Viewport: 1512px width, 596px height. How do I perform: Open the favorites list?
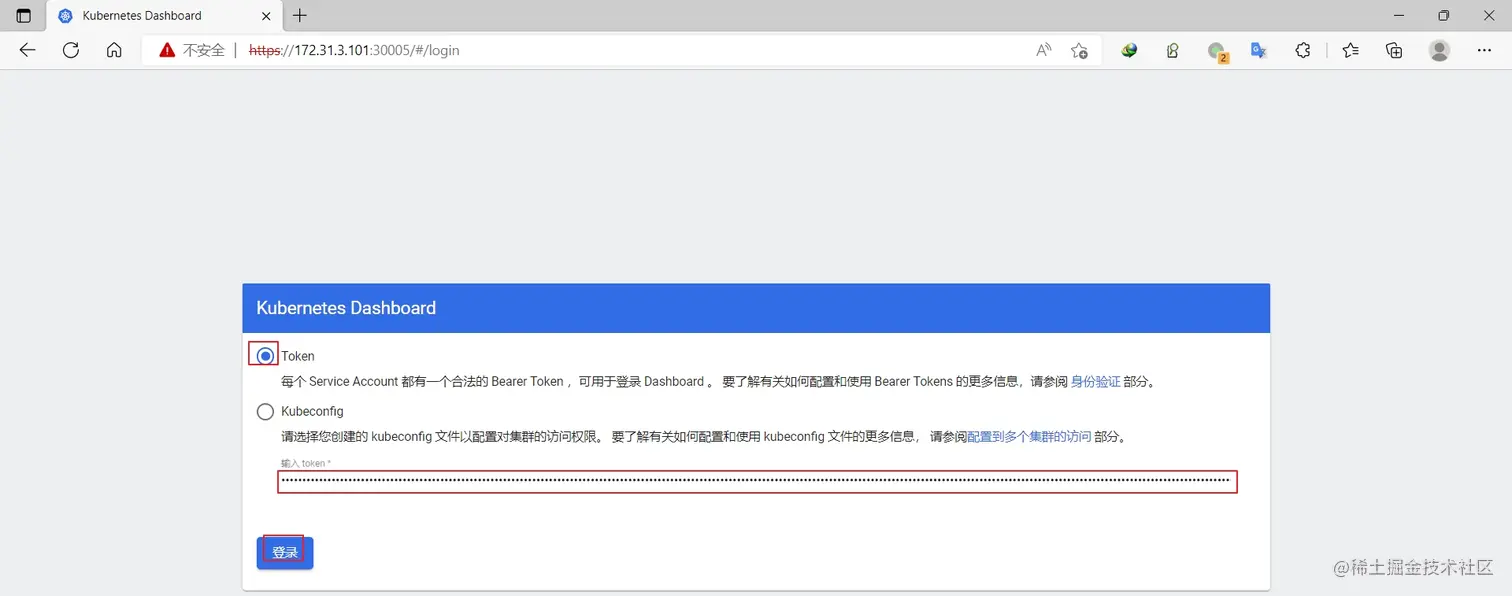[x=1351, y=50]
